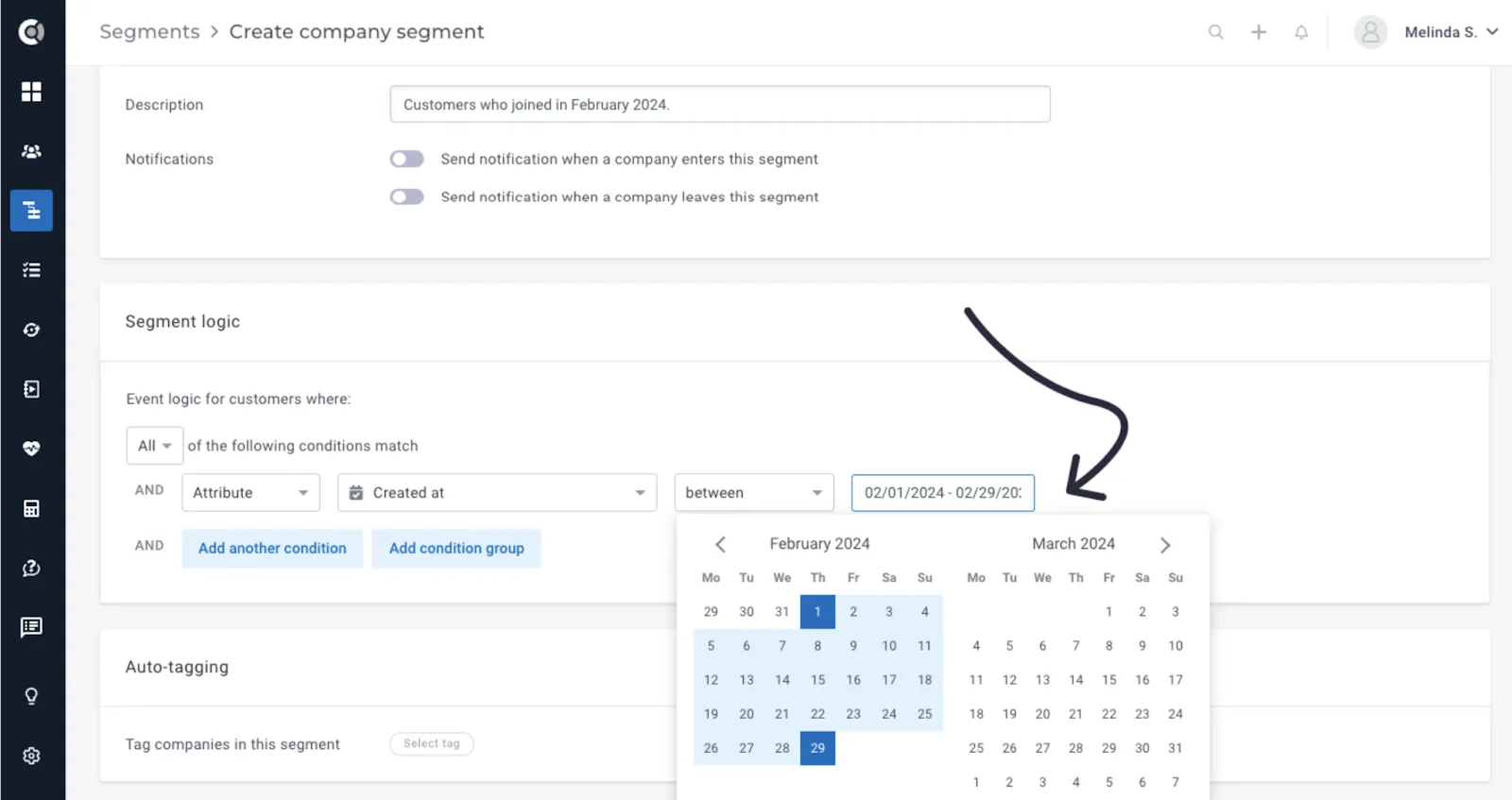Open the Attribute type dropdown
This screenshot has width=1512, height=800.
[x=251, y=493]
